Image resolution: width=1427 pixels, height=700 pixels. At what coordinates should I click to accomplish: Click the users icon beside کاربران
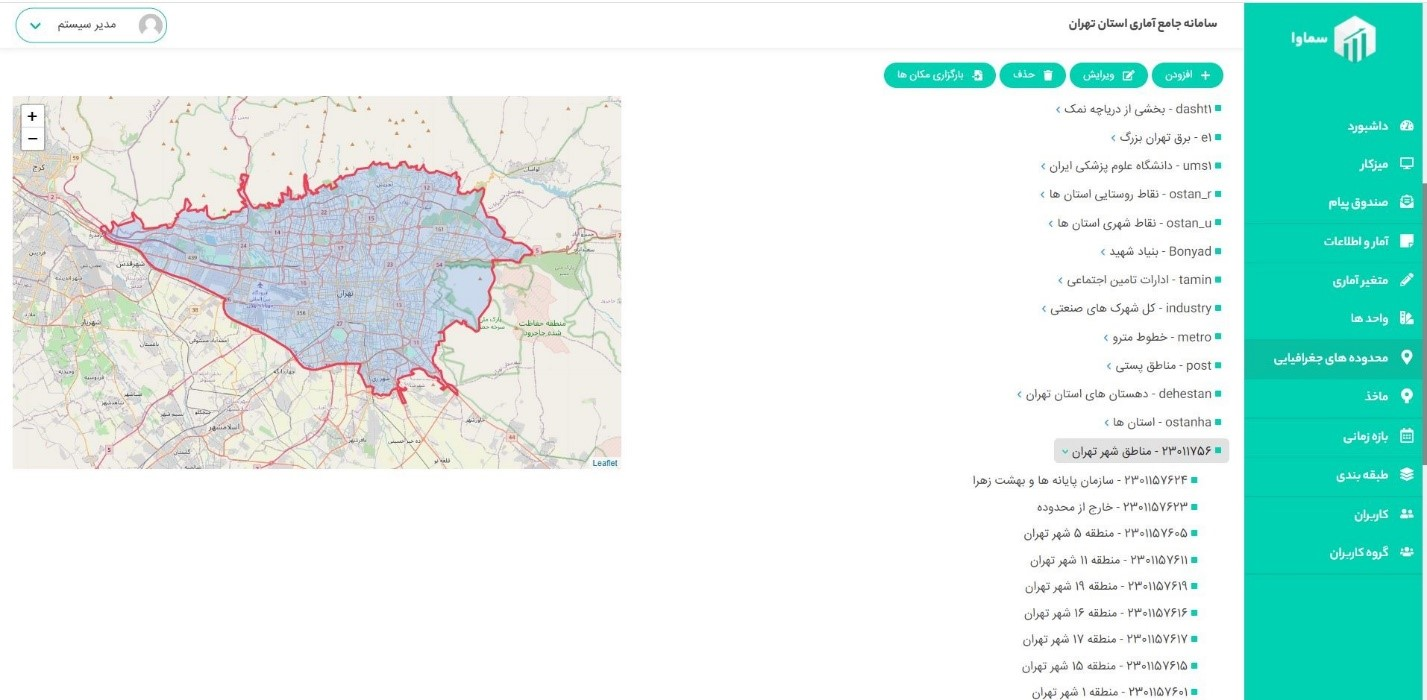point(1407,514)
